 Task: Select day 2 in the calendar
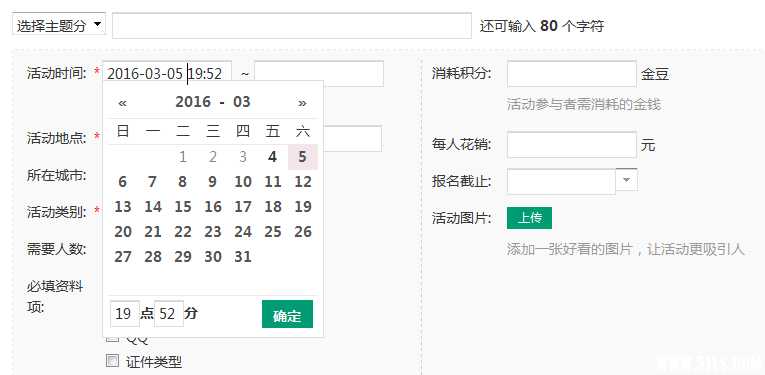[x=213, y=157]
